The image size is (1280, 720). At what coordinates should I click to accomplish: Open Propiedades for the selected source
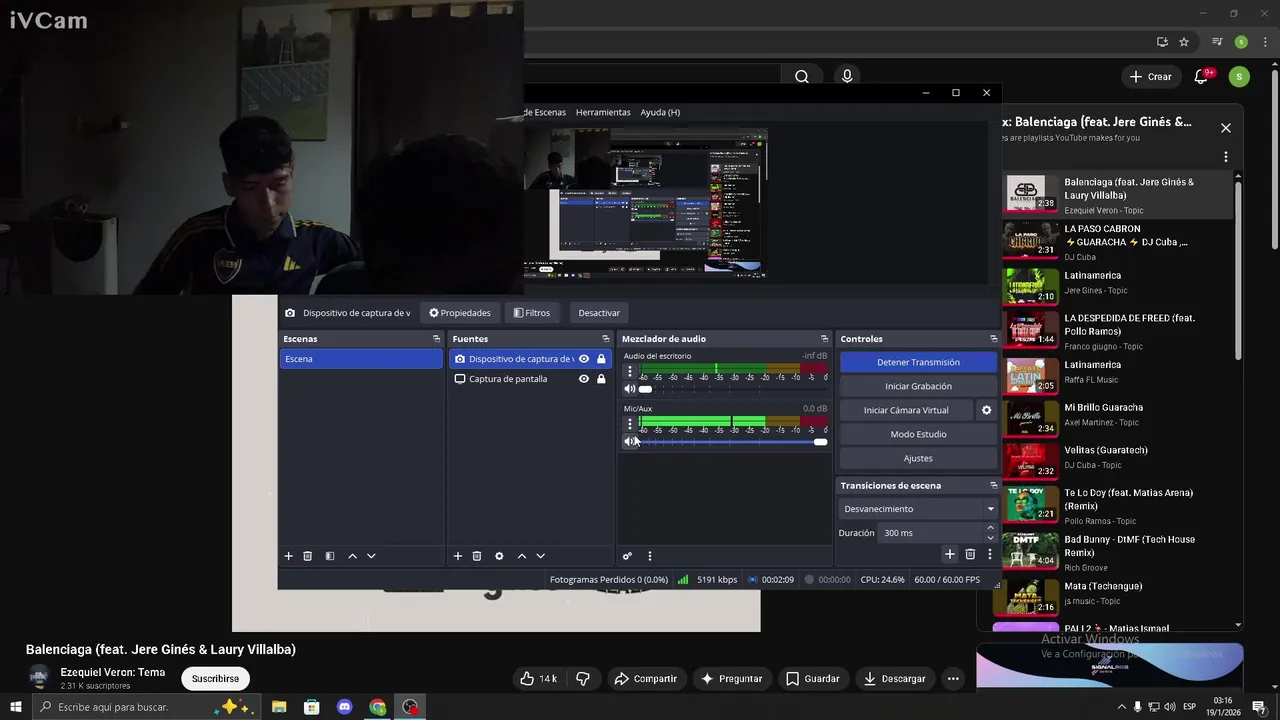tap(460, 313)
